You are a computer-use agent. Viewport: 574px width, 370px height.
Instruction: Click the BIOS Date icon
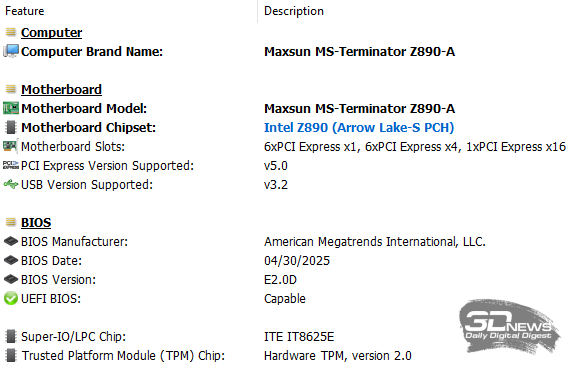coord(11,261)
